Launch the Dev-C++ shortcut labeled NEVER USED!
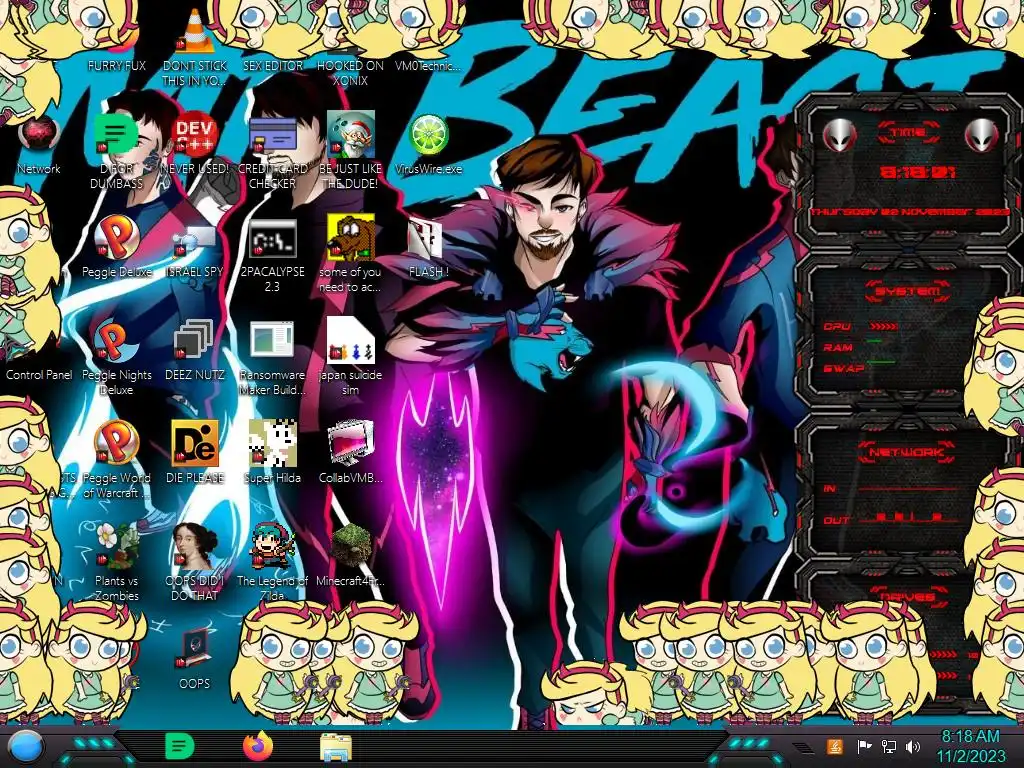1024x768 pixels. 195,135
